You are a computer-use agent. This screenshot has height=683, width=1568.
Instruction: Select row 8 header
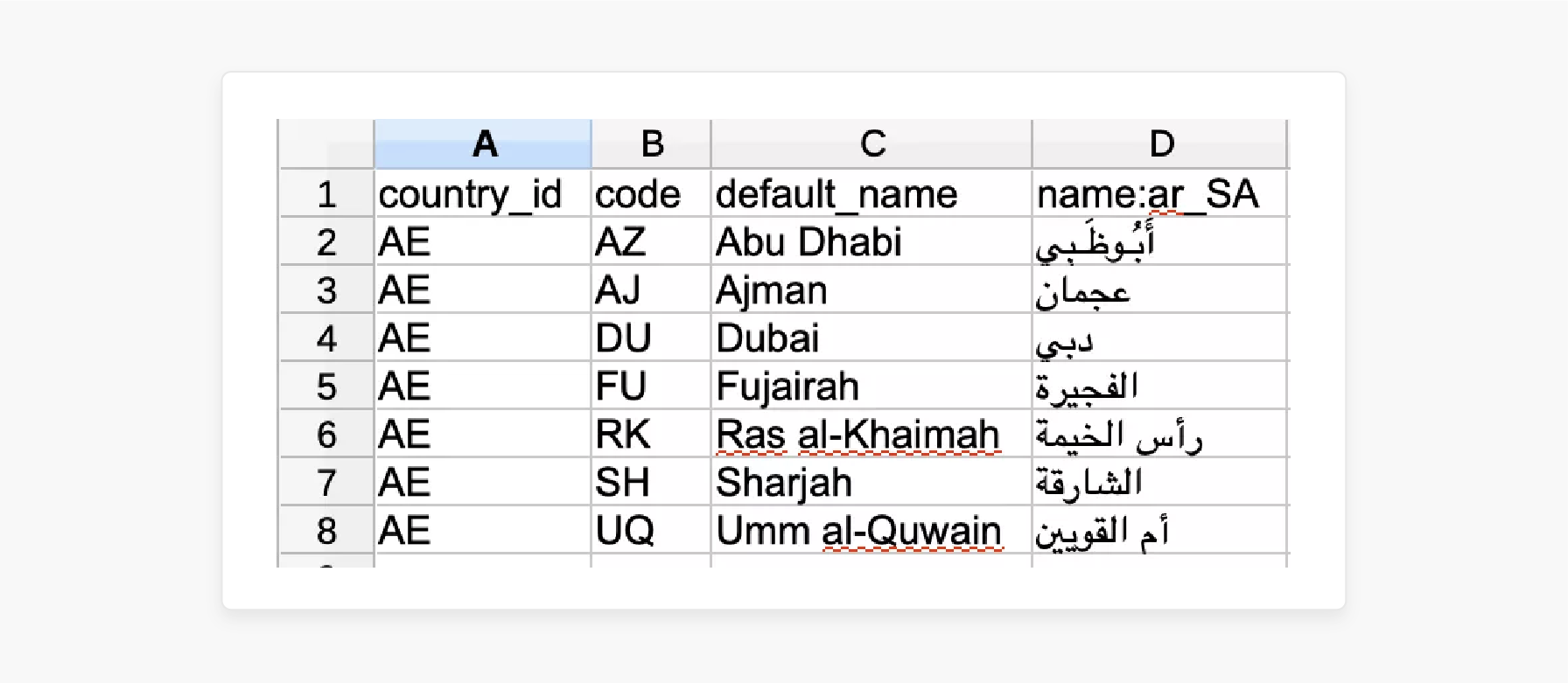pos(326,529)
